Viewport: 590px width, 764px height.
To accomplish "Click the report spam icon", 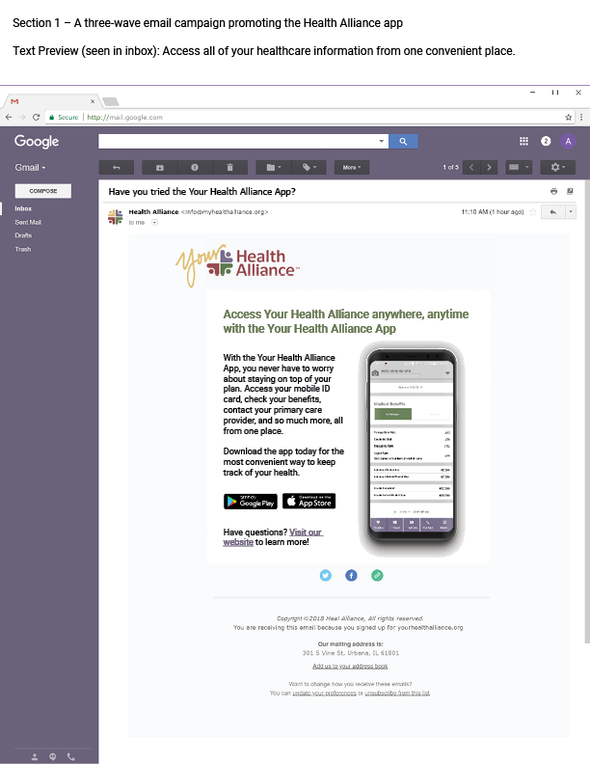I will point(194,167).
